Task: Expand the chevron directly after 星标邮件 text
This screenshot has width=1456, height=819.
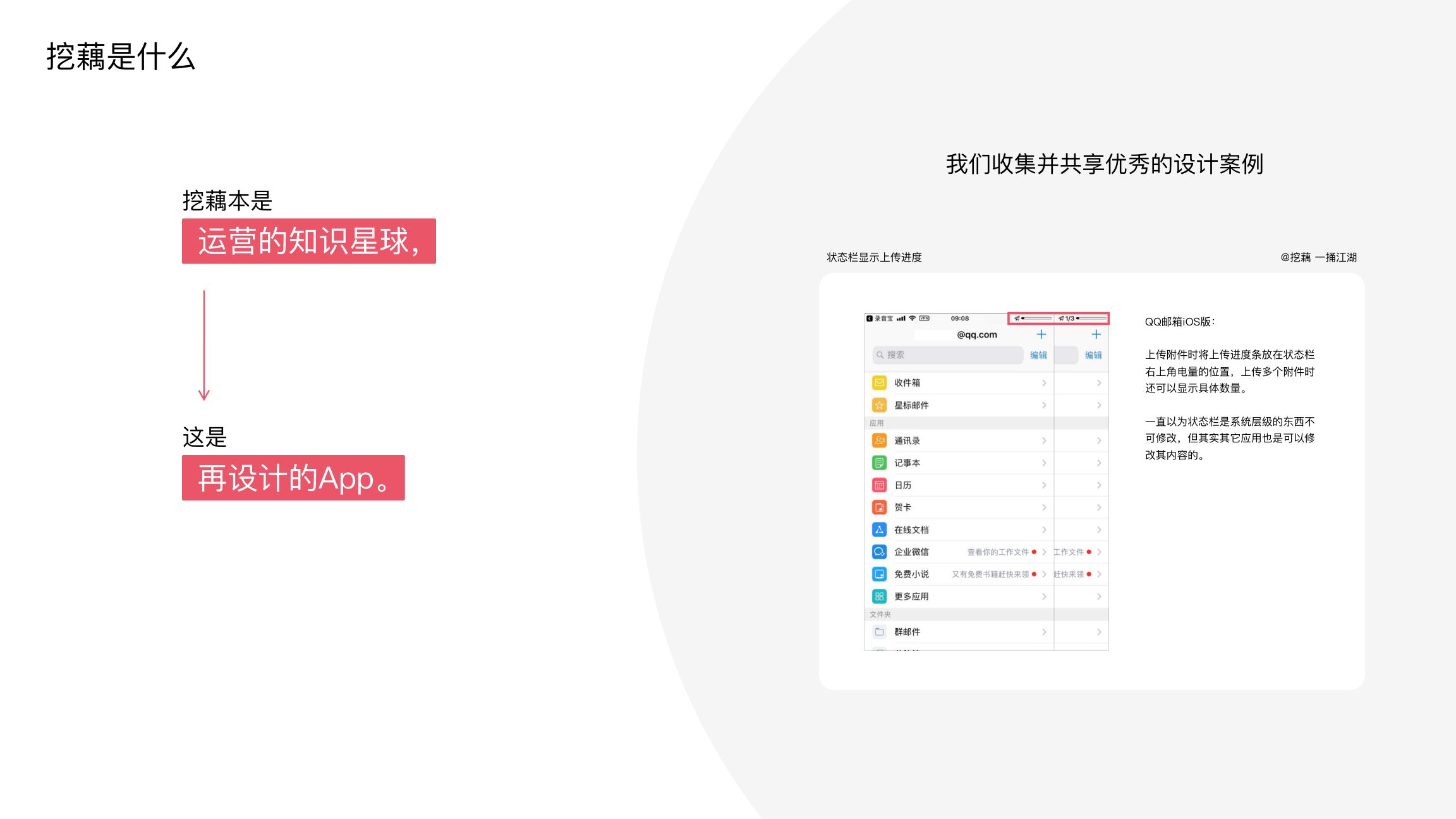Action: (x=1044, y=405)
